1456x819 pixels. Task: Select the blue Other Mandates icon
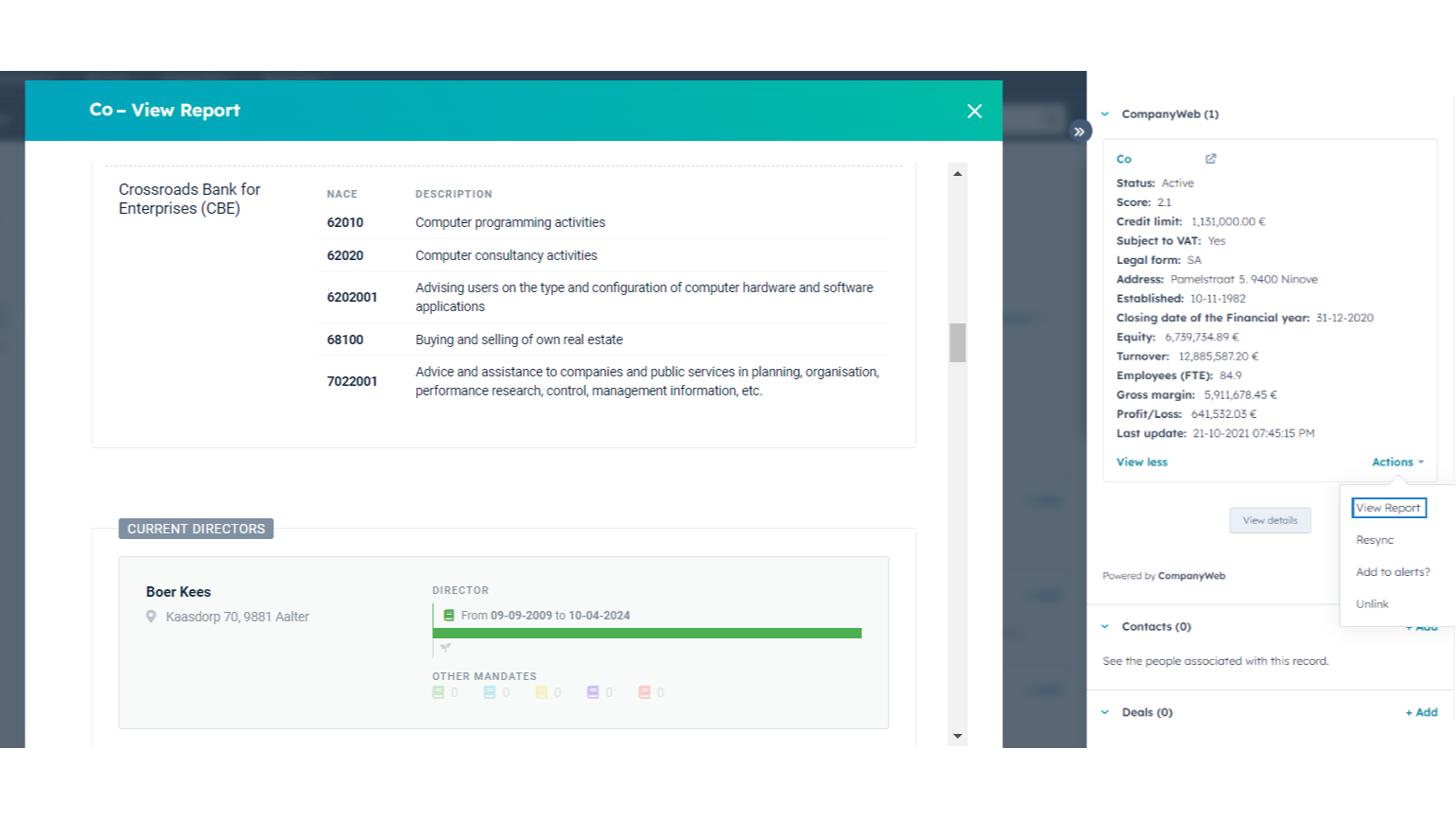(x=489, y=691)
